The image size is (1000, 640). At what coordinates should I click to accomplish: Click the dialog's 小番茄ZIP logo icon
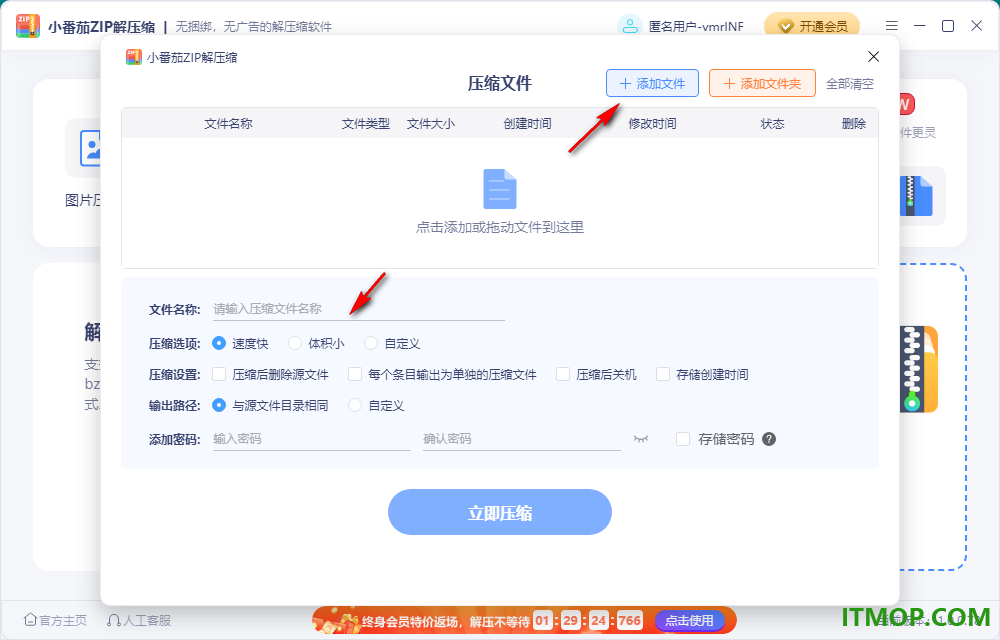tap(133, 57)
